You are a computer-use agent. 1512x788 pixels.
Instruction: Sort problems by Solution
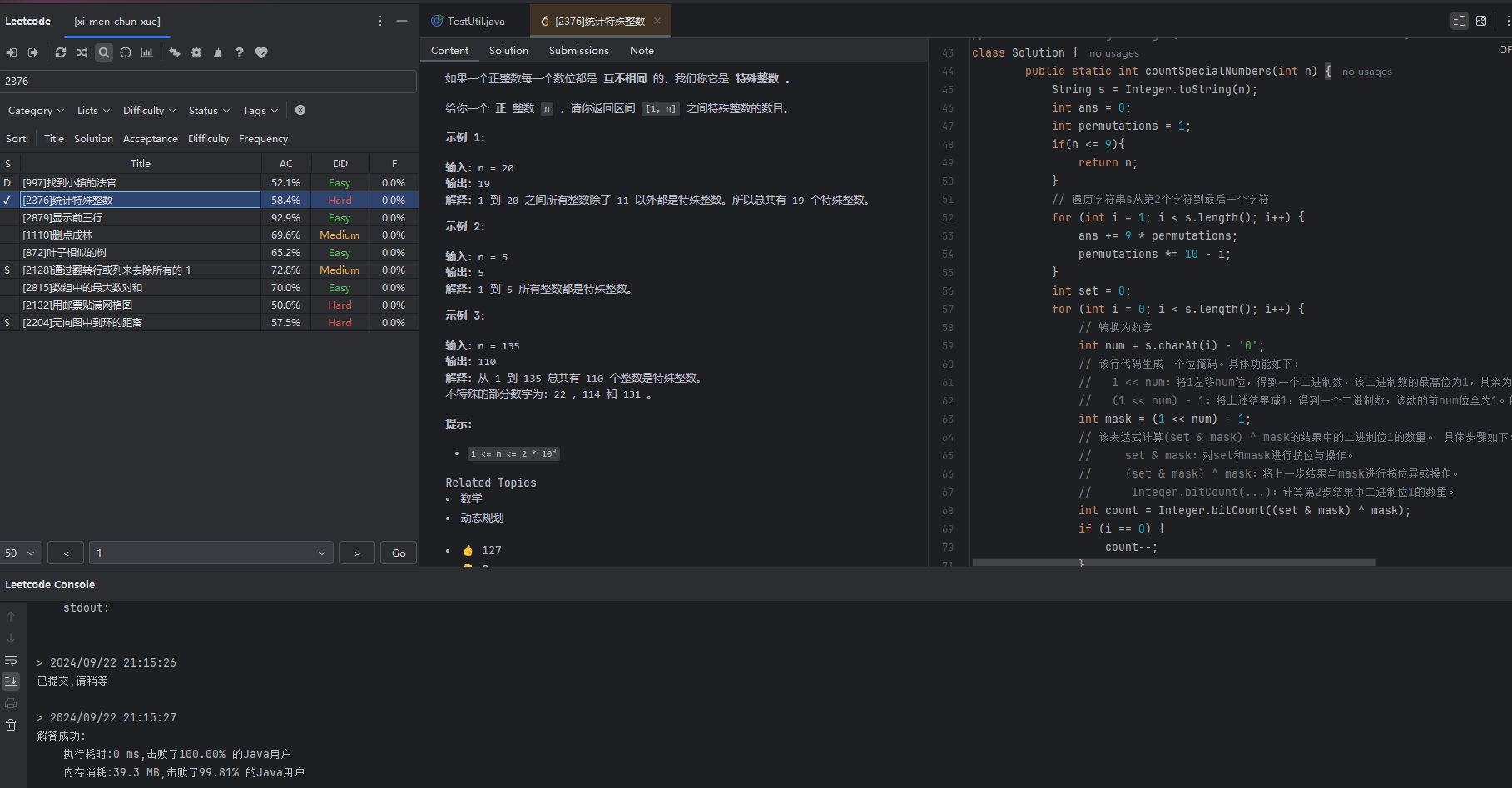93,138
